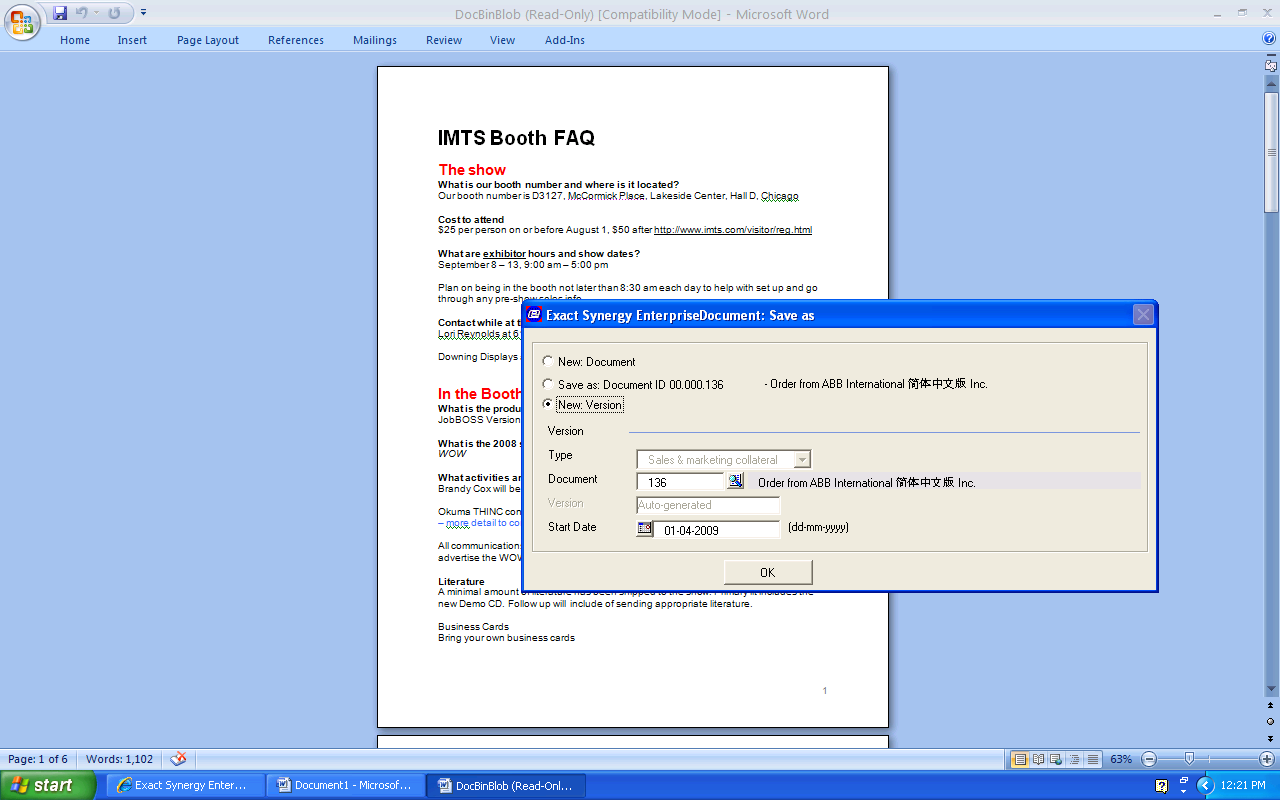Click the document browse icon next to 136
This screenshot has width=1280, height=800.
tap(735, 481)
